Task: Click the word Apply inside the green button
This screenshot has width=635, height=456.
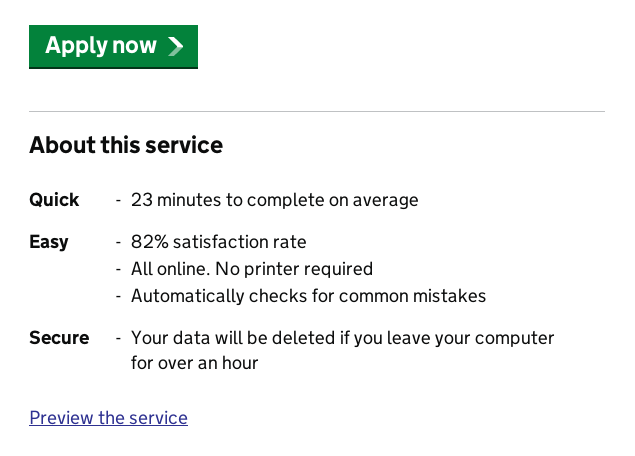Action: point(76,46)
